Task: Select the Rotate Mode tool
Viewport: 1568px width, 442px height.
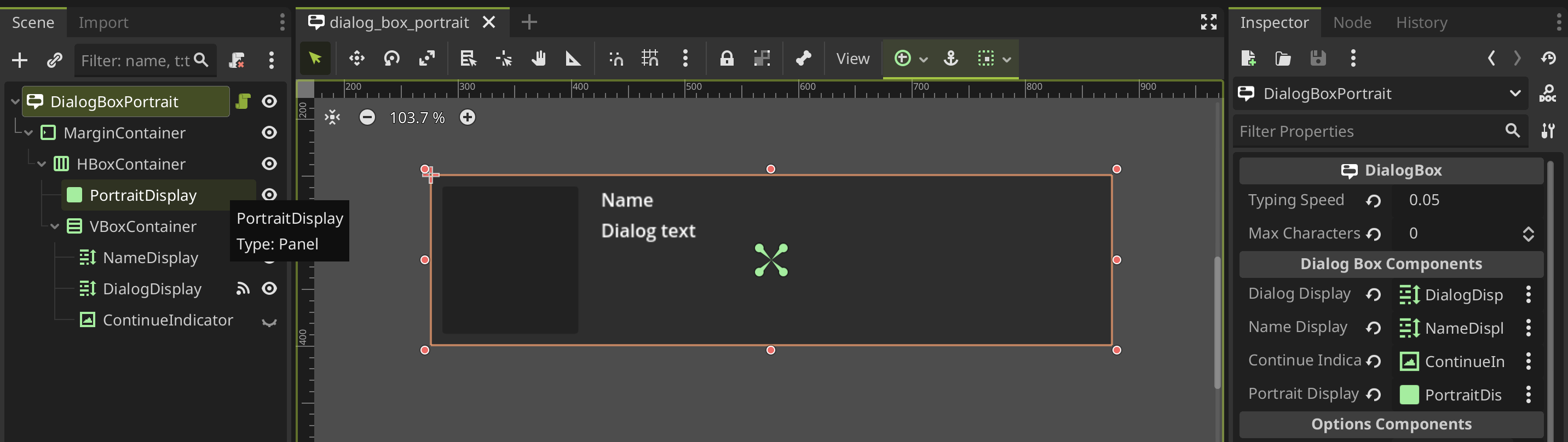Action: (391, 59)
